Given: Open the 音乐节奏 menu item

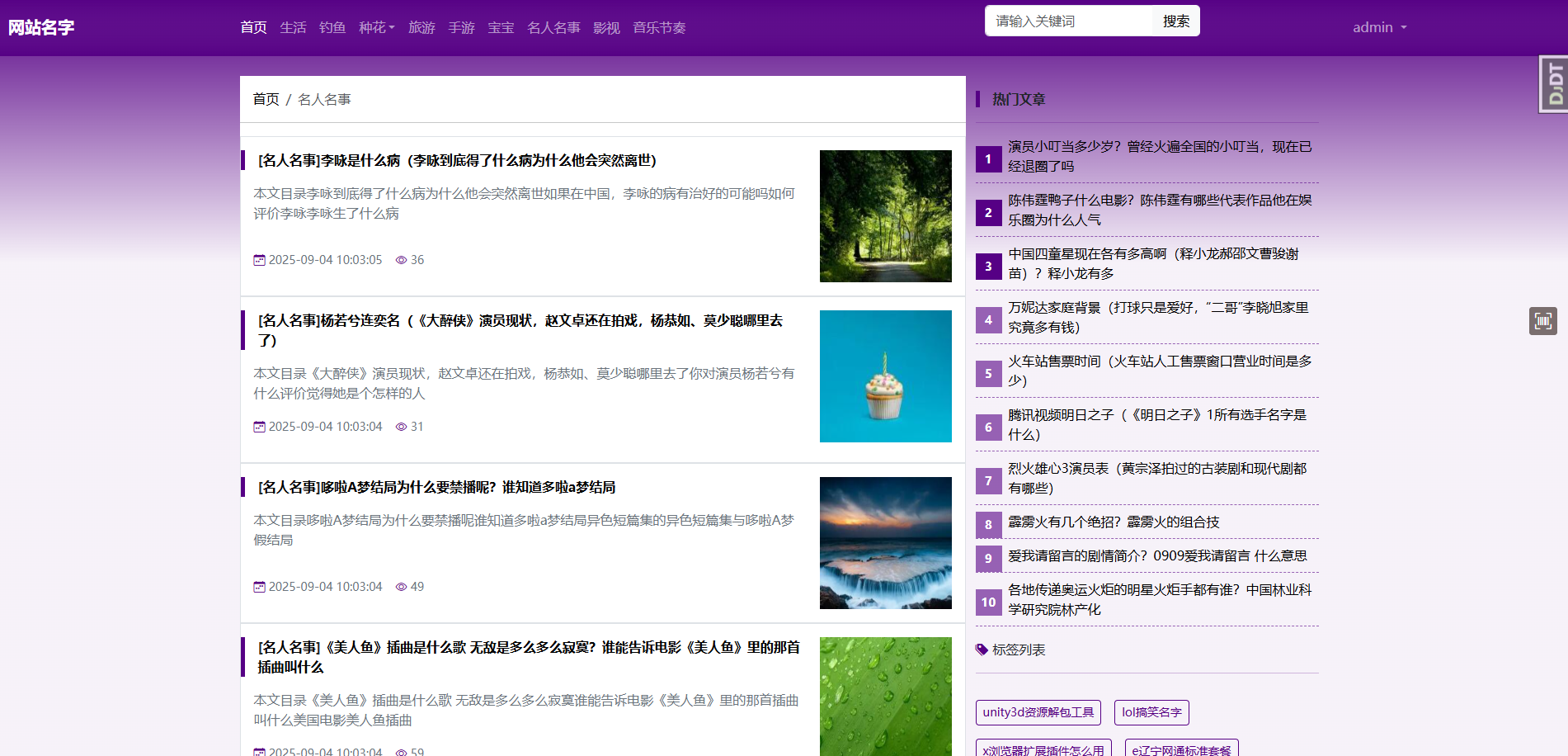Looking at the screenshot, I should [658, 27].
